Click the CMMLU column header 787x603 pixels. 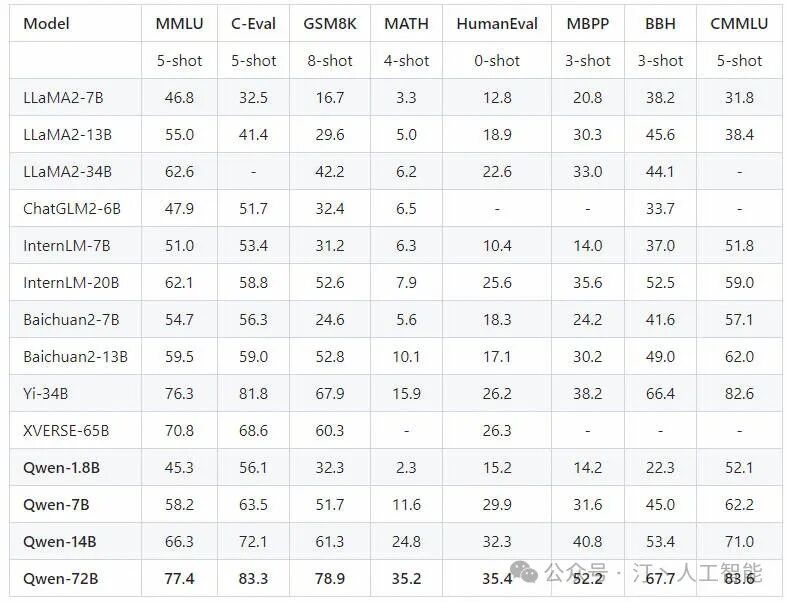click(740, 23)
